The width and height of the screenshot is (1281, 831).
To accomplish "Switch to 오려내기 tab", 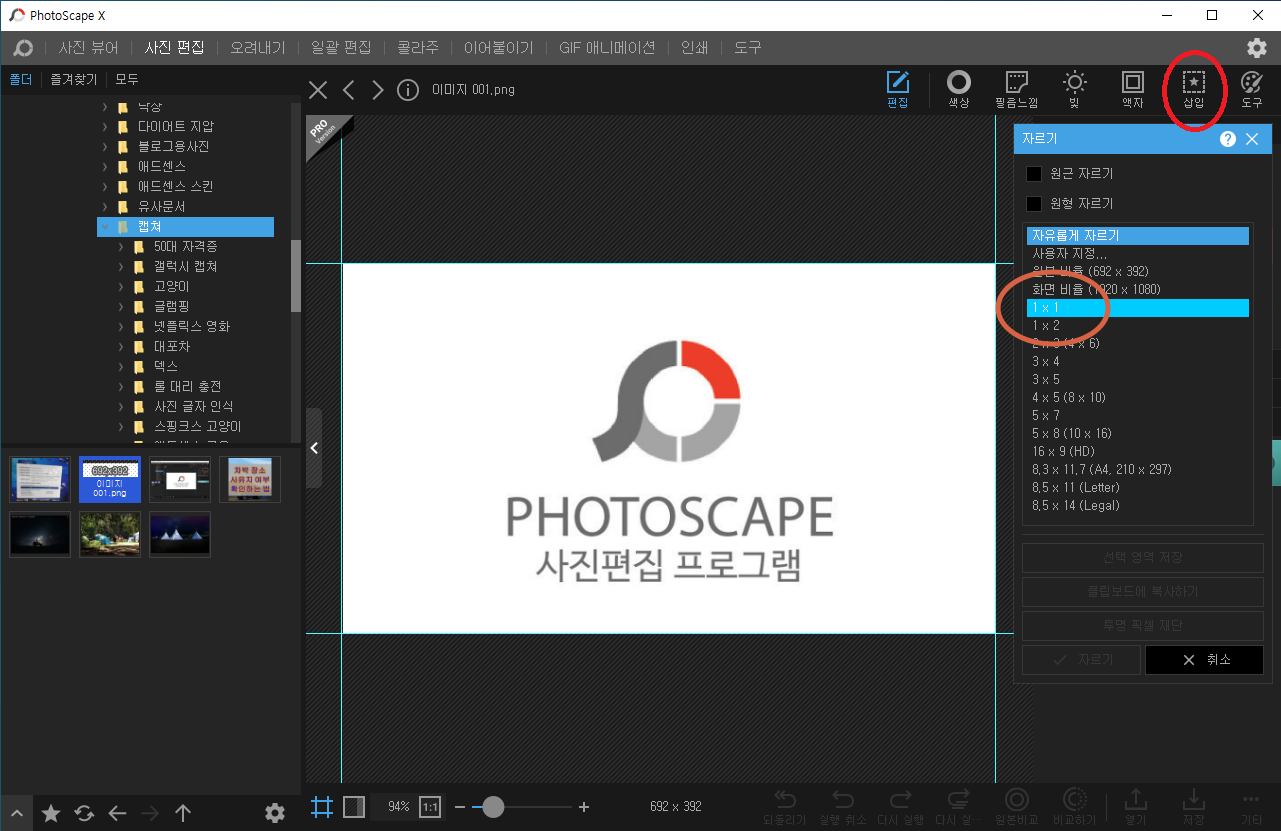I will click(258, 47).
